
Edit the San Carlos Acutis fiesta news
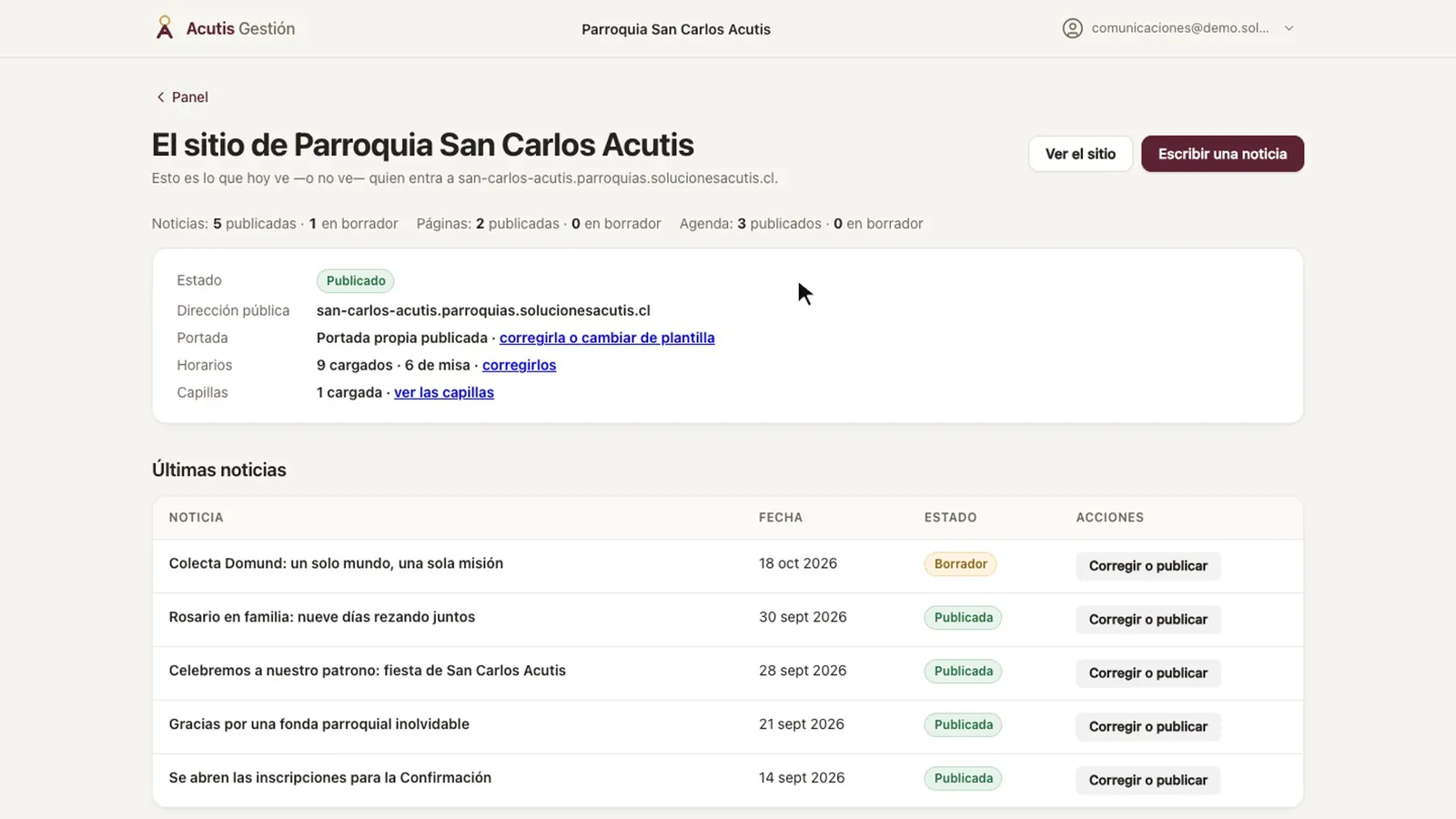[x=1148, y=673]
